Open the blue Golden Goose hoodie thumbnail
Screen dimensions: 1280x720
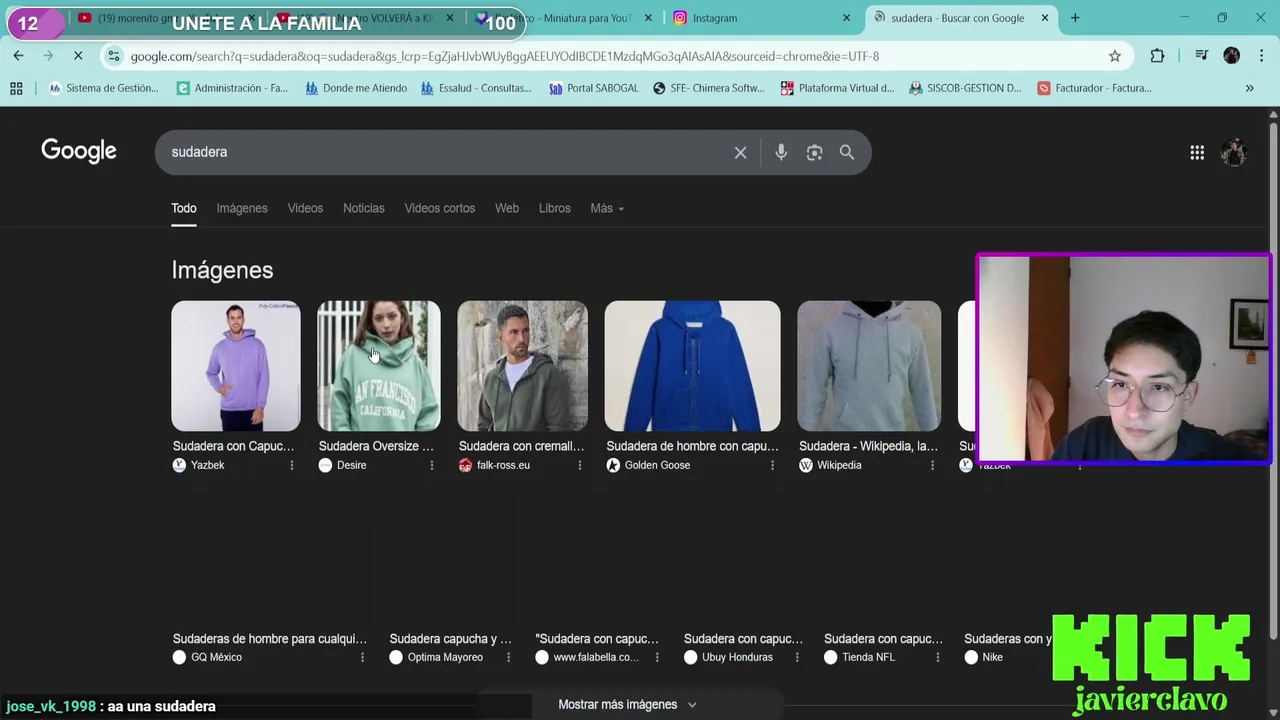(692, 366)
